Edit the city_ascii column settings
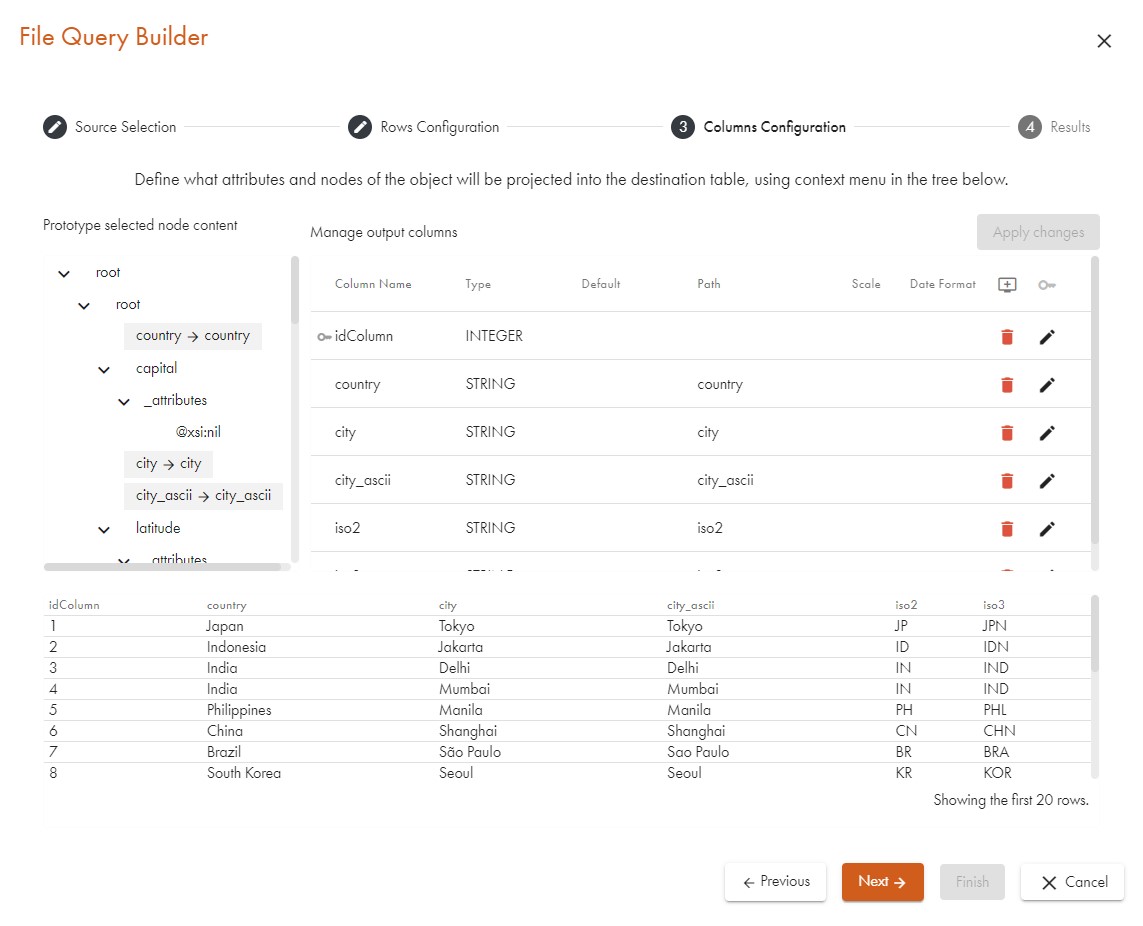 (1047, 481)
